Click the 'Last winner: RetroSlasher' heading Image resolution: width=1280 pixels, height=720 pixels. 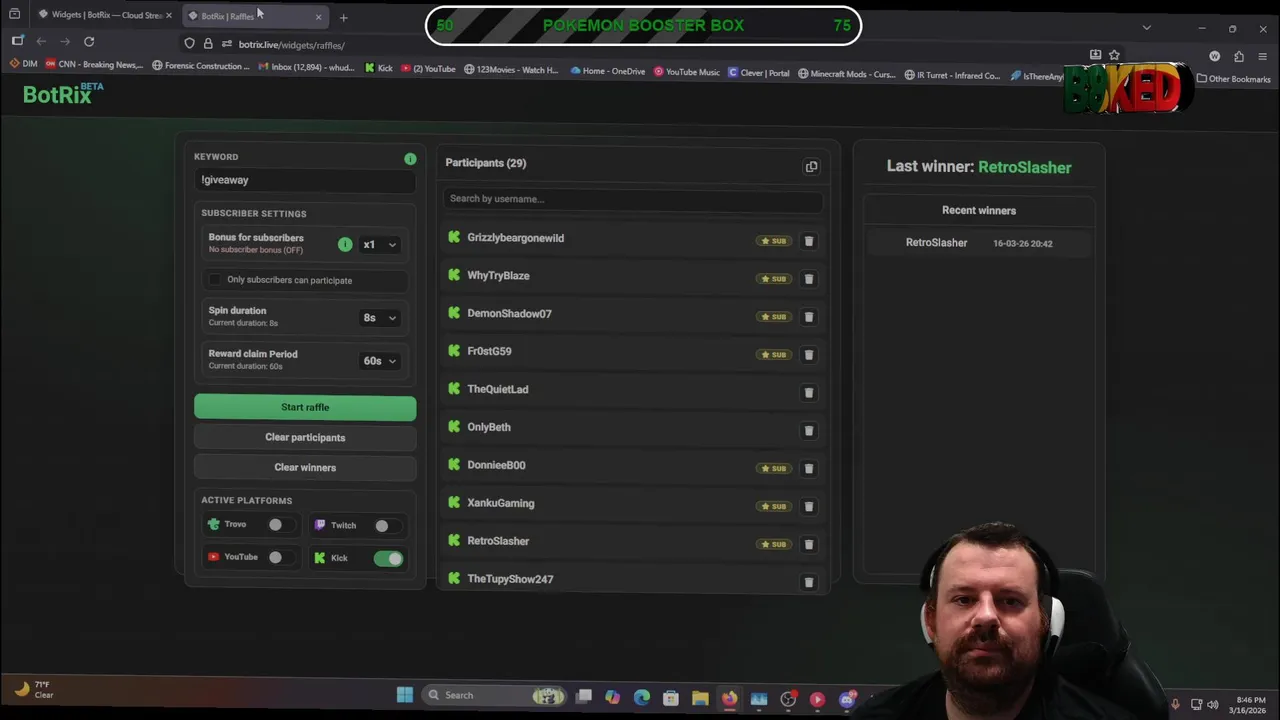tap(979, 167)
